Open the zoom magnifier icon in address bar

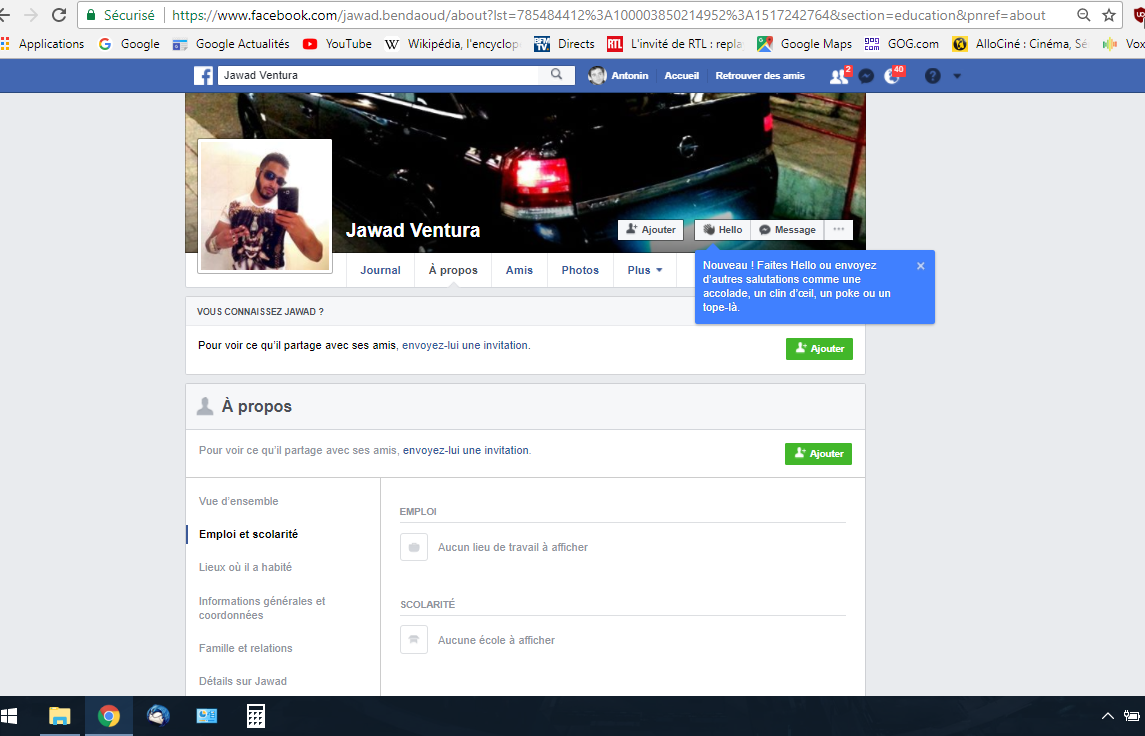[1084, 15]
